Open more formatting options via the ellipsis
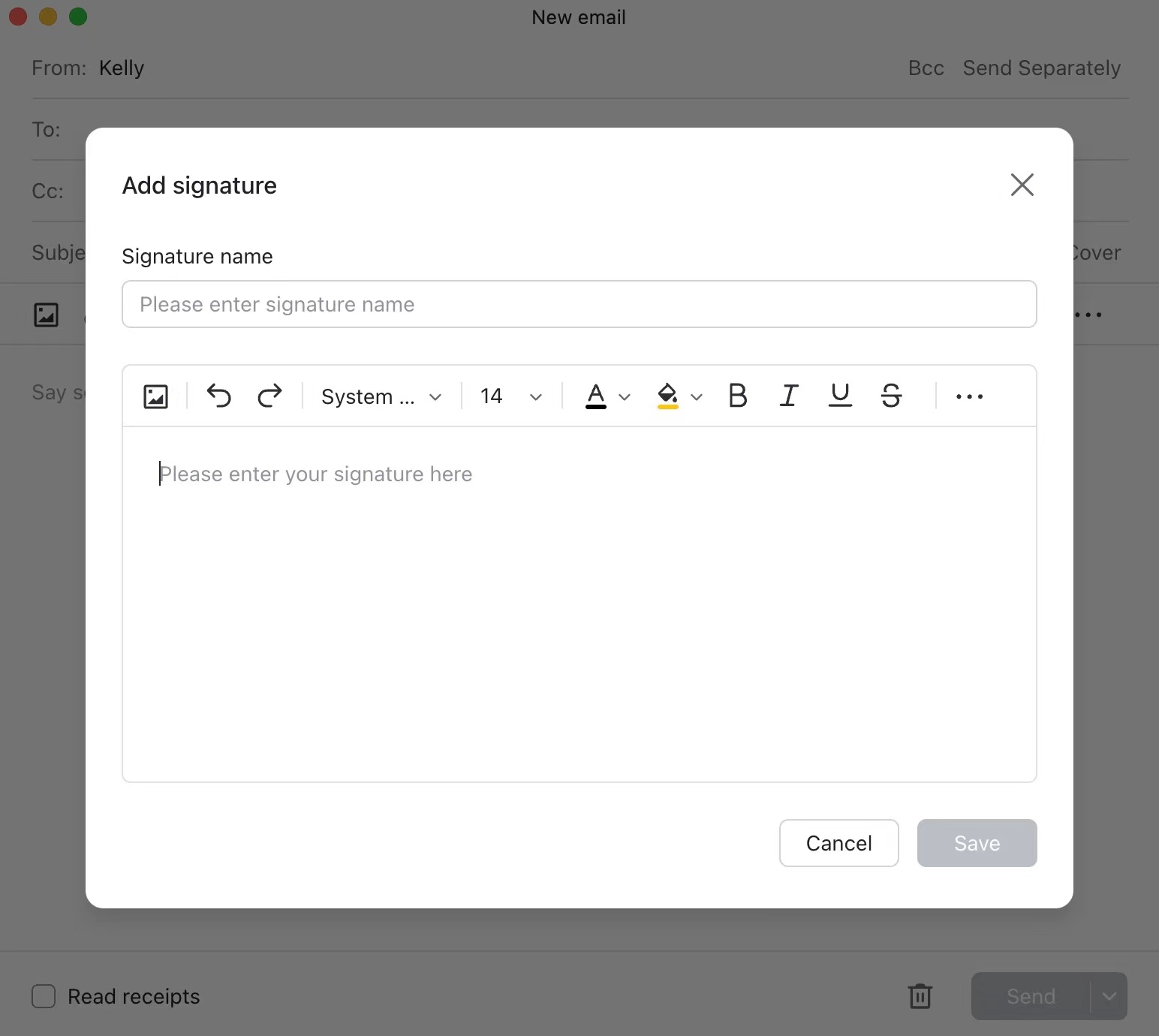This screenshot has width=1159, height=1036. coord(969,396)
